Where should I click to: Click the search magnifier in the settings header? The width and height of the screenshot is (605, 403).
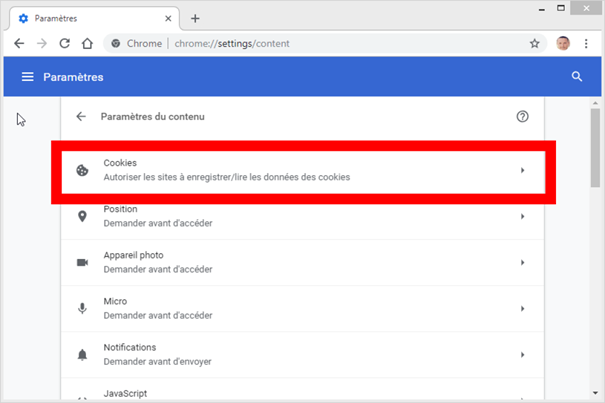click(576, 77)
